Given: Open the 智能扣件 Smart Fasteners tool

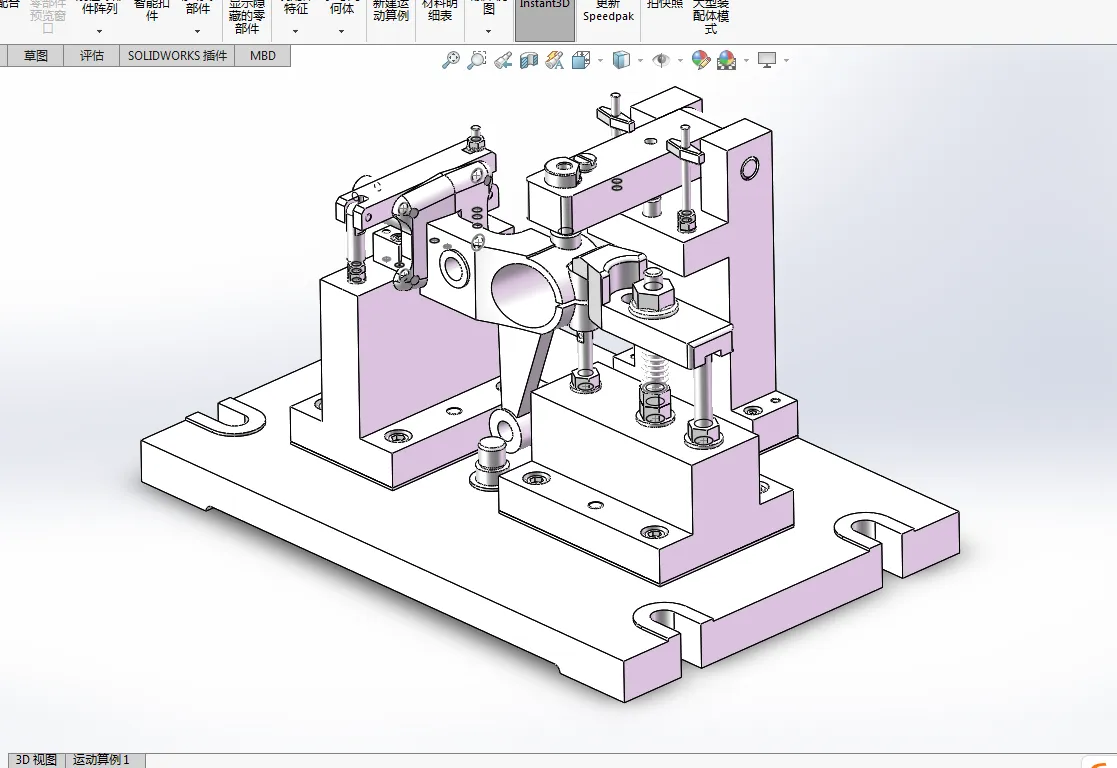Looking at the screenshot, I should [152, 12].
